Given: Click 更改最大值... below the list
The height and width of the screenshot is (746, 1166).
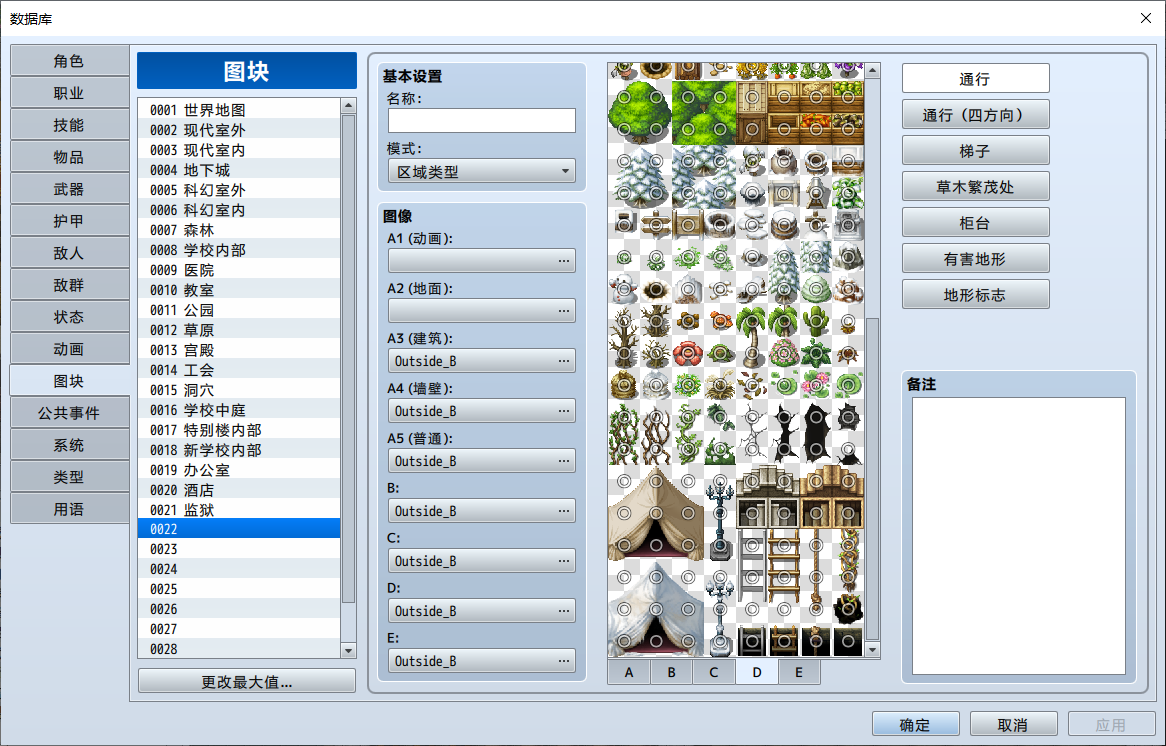Looking at the screenshot, I should click(x=247, y=681).
